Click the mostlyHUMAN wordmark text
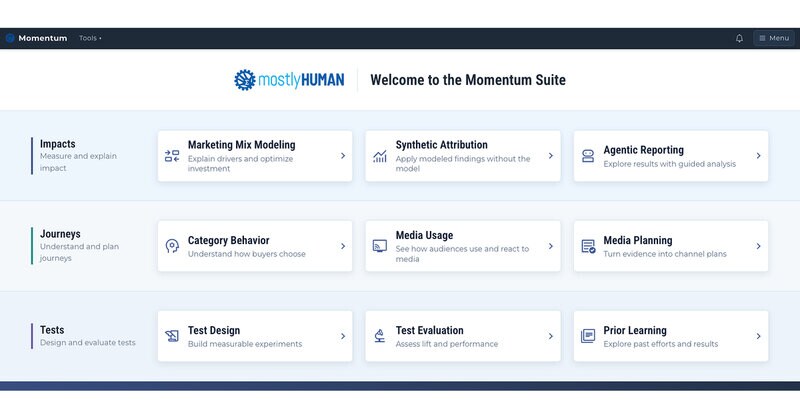The width and height of the screenshot is (800, 419). pyautogui.click(x=301, y=80)
